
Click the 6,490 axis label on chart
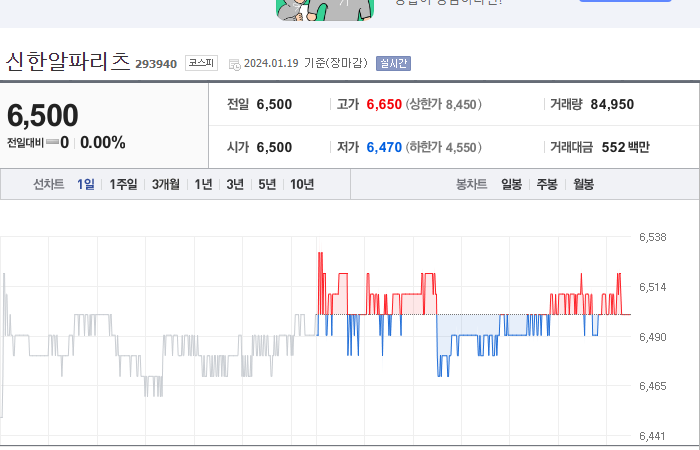click(653, 337)
